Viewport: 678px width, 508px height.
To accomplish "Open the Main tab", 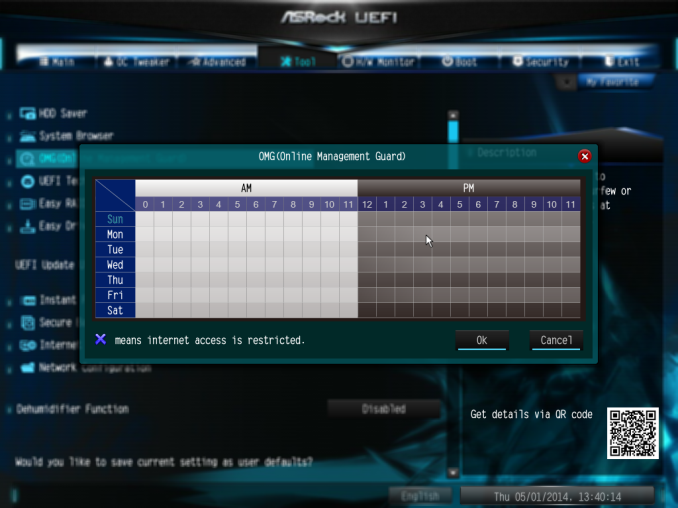I will point(57,62).
